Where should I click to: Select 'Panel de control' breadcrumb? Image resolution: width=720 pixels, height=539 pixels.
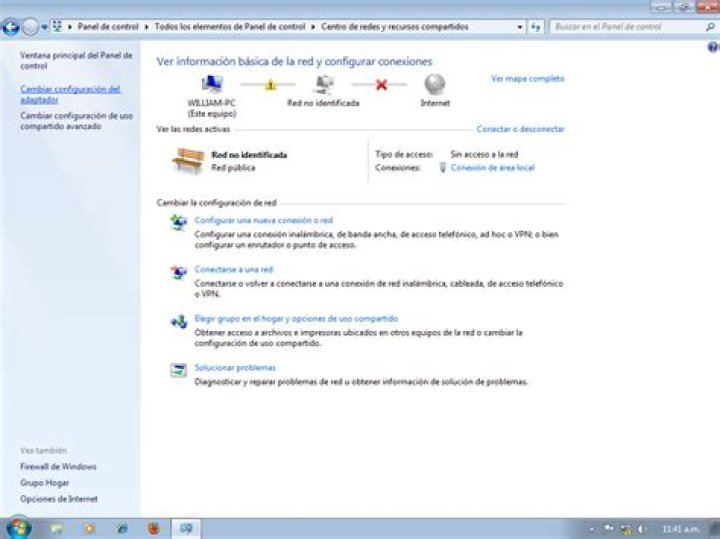point(108,27)
